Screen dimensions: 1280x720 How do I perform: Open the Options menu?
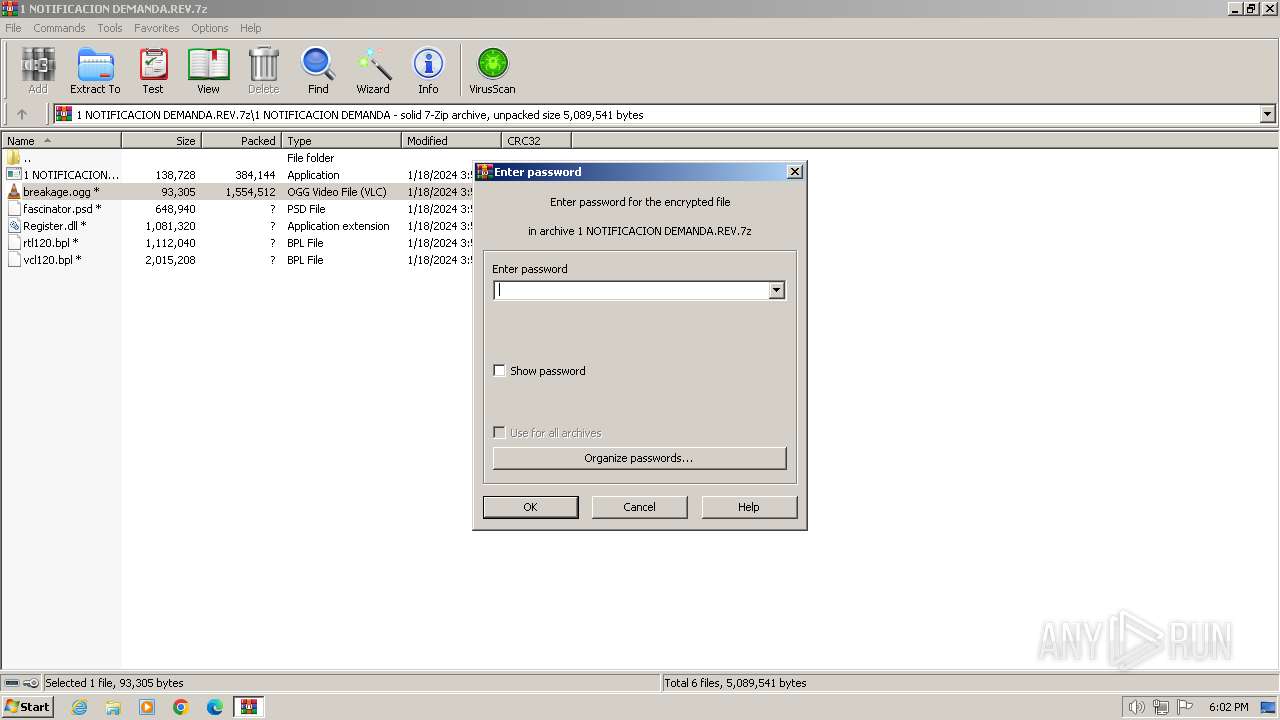pos(210,28)
